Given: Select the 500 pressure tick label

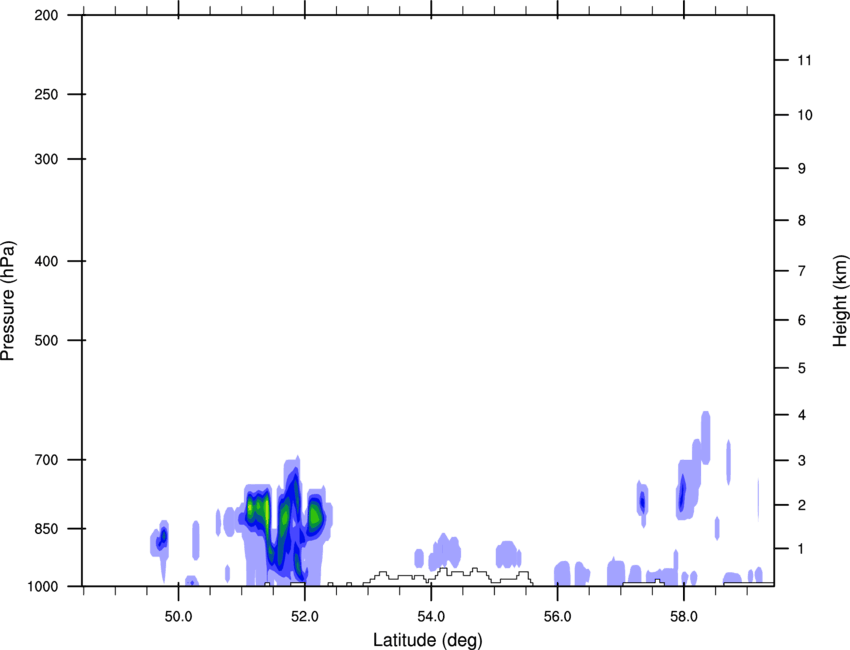Looking at the screenshot, I should click(46, 340).
